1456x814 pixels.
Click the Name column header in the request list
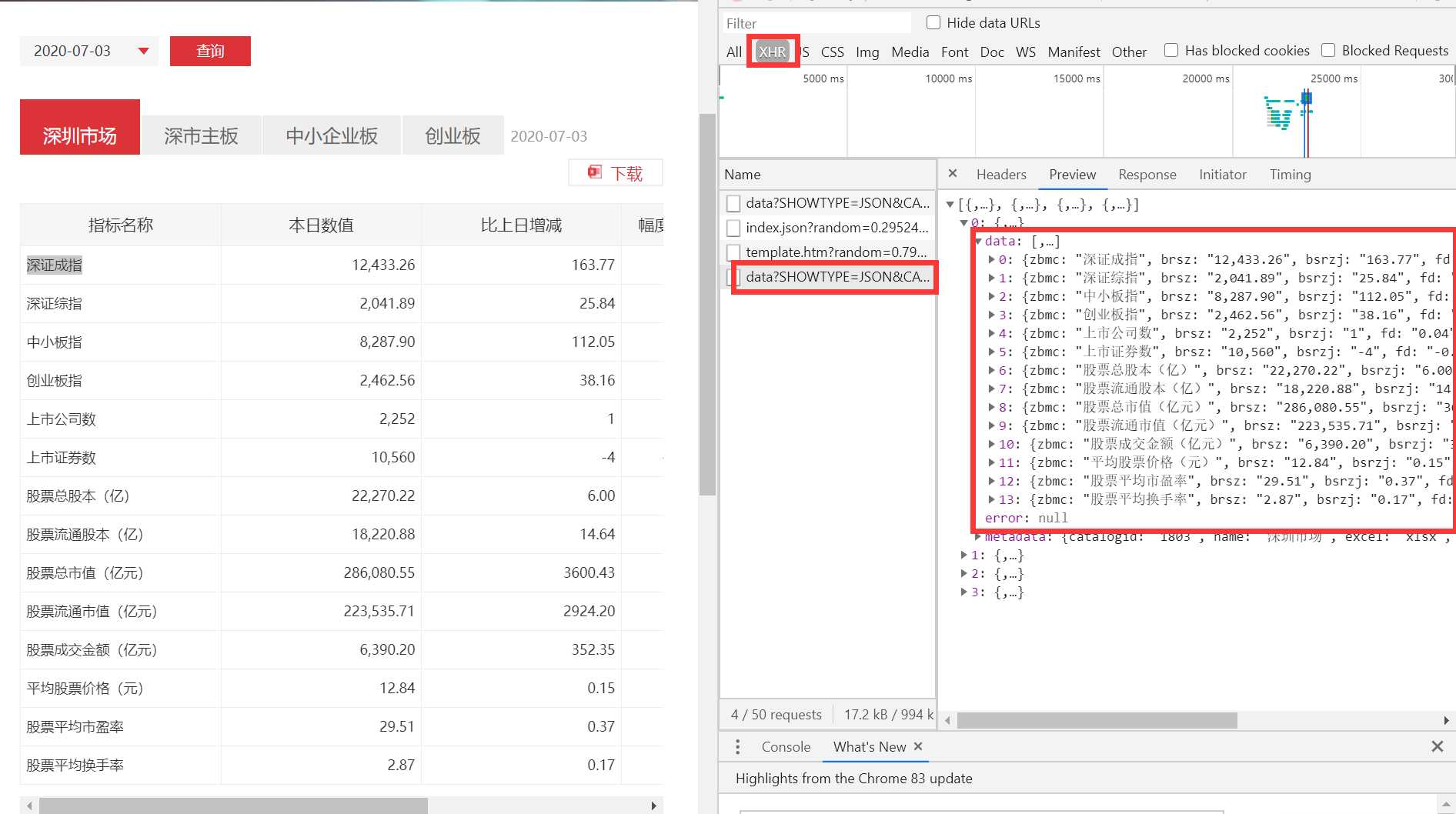[827, 175]
